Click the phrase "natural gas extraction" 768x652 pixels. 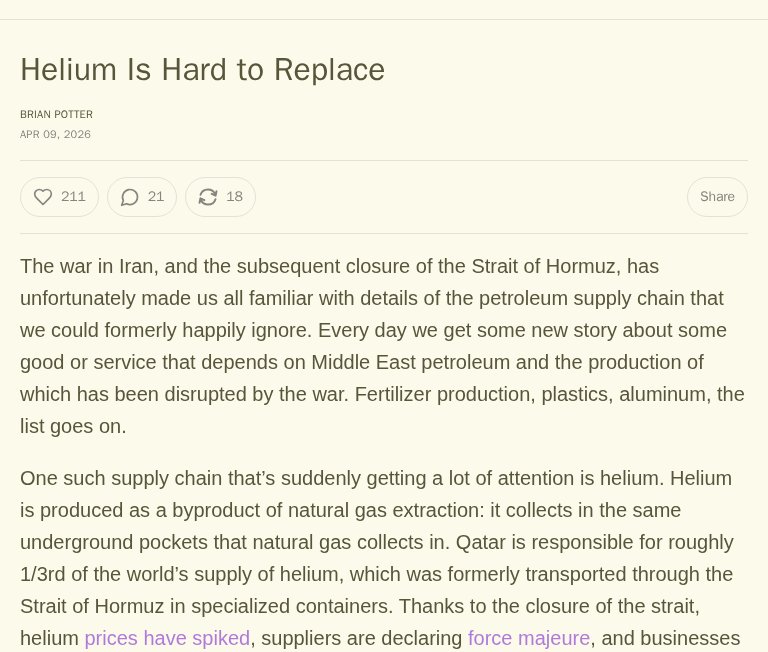click(x=373, y=510)
